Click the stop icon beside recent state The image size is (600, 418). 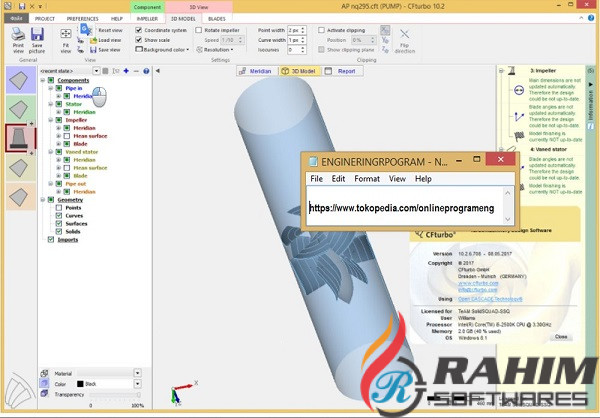(x=106, y=71)
